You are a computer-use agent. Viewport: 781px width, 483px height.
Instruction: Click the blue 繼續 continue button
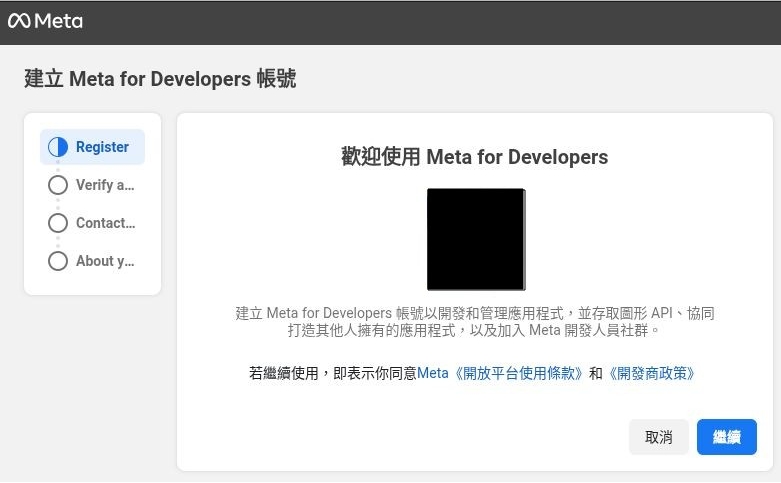click(x=727, y=437)
